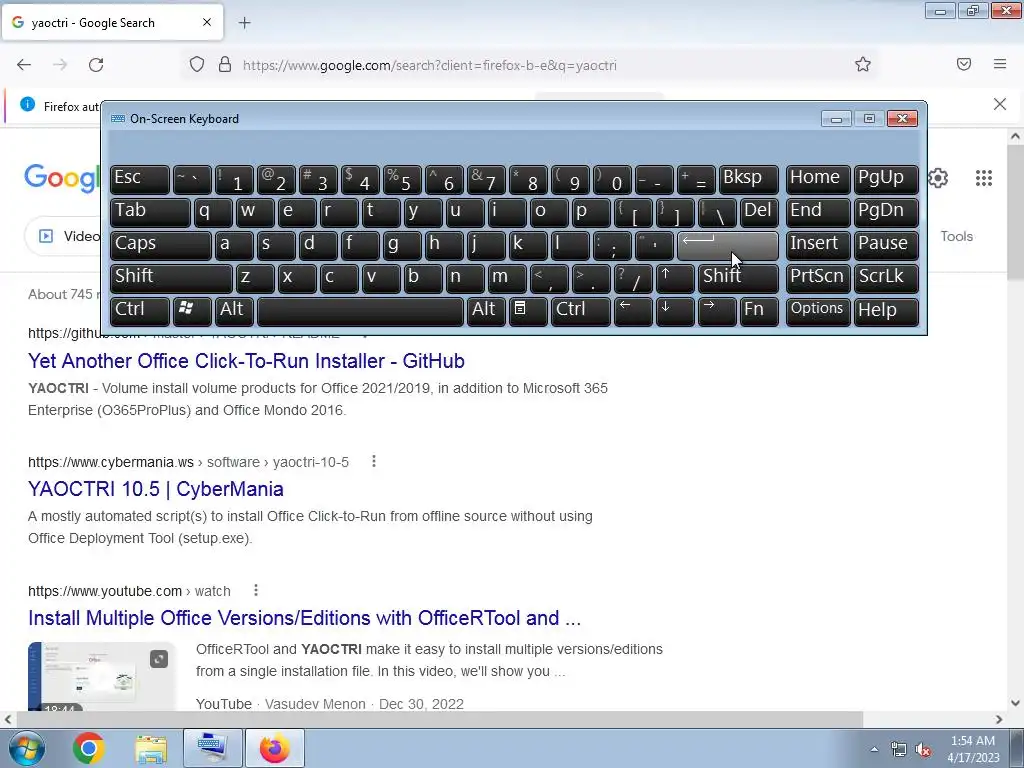Click the down arrow key on keyboard
Screen dimensions: 1024x768
click(675, 311)
